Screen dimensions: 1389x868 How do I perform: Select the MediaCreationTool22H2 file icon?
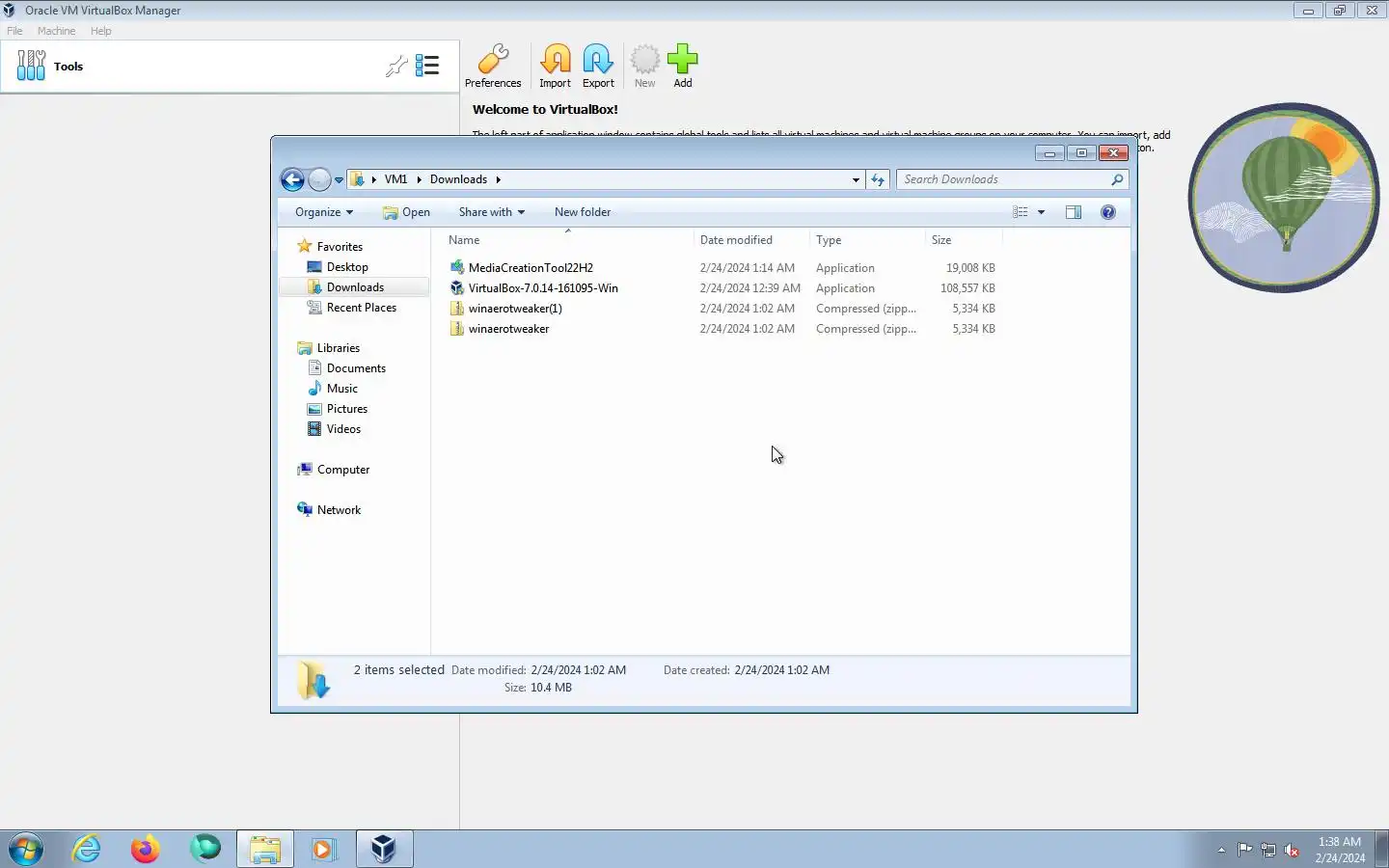point(457,267)
